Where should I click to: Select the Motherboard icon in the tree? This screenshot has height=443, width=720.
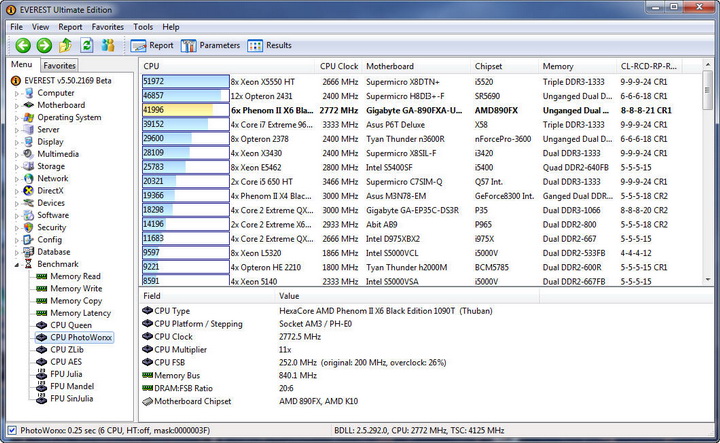[x=29, y=105]
